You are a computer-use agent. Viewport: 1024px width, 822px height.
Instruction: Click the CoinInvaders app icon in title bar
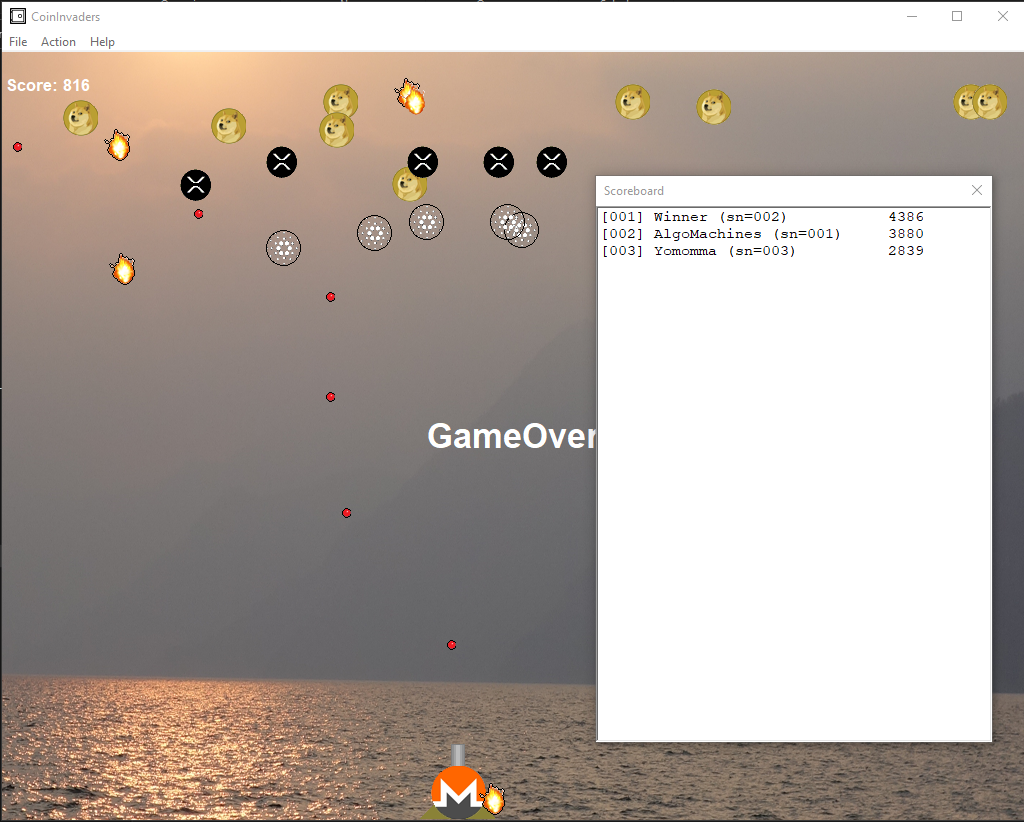point(18,16)
